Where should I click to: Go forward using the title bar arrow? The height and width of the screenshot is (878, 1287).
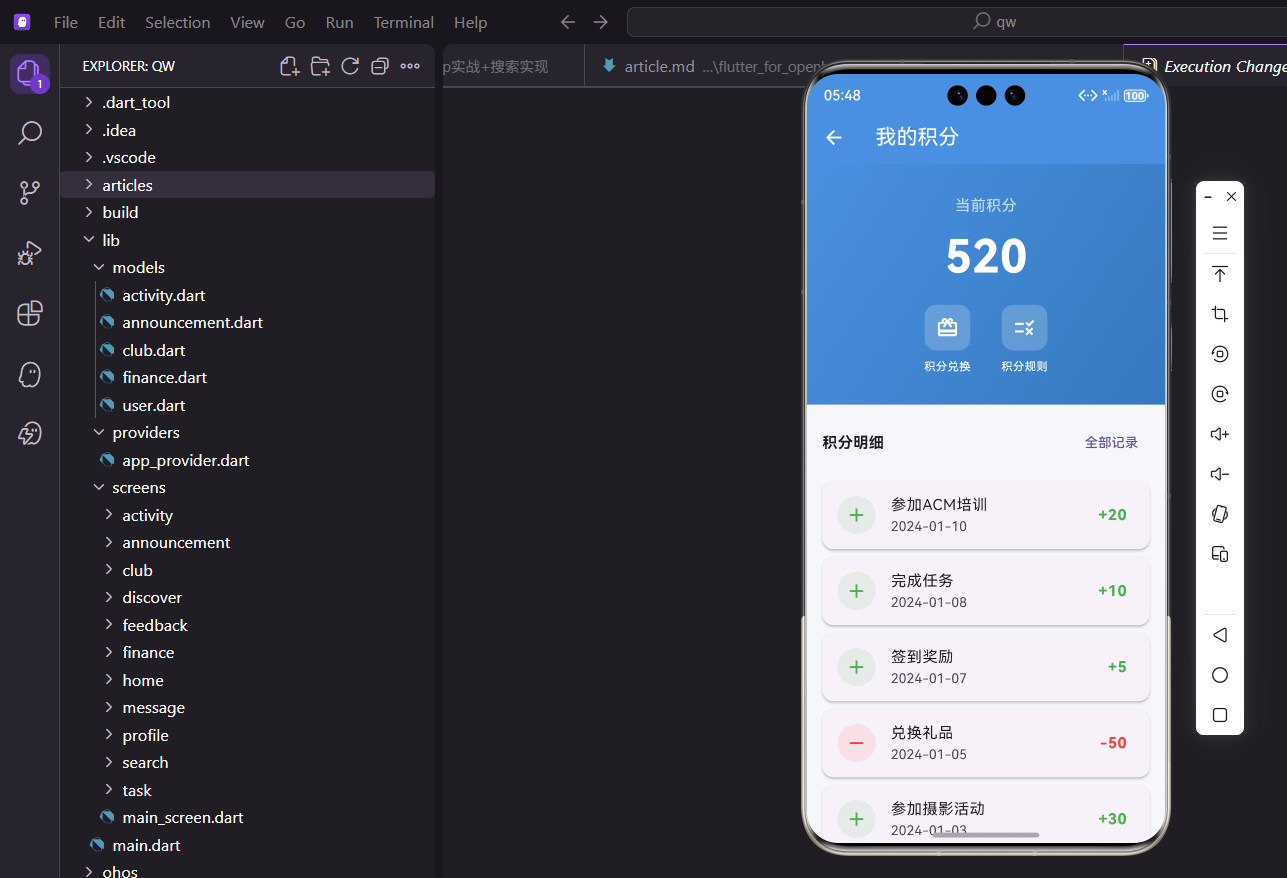pyautogui.click(x=600, y=22)
